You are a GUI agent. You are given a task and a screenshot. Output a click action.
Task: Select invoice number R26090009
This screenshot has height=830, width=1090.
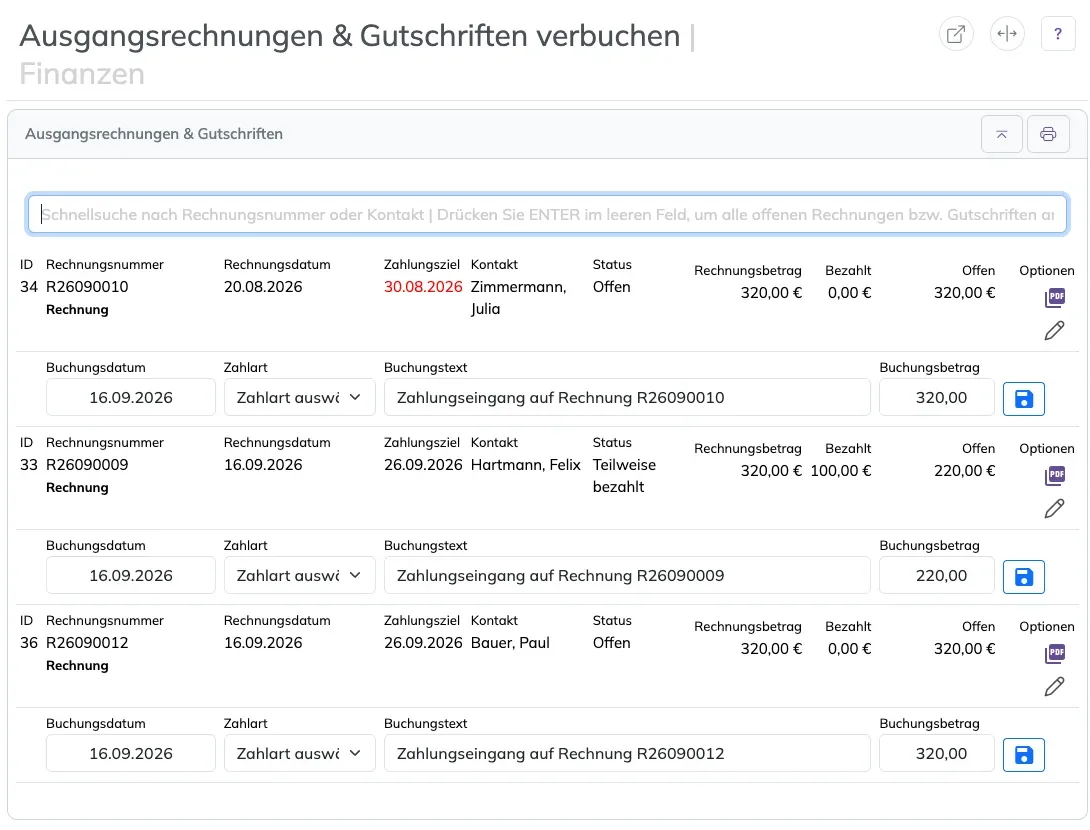[x=87, y=464]
